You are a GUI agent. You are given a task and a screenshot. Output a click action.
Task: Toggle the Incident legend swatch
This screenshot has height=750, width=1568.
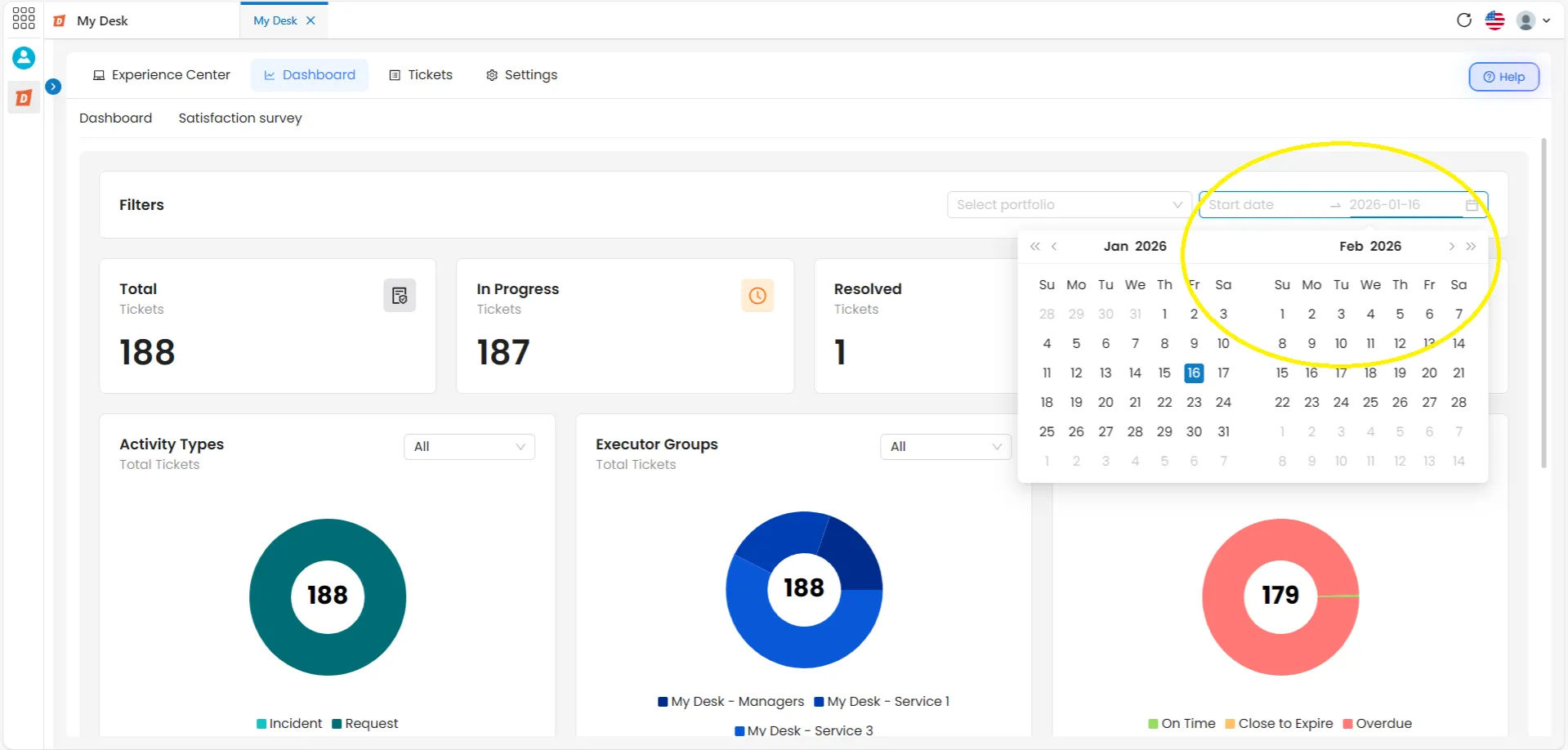[261, 724]
